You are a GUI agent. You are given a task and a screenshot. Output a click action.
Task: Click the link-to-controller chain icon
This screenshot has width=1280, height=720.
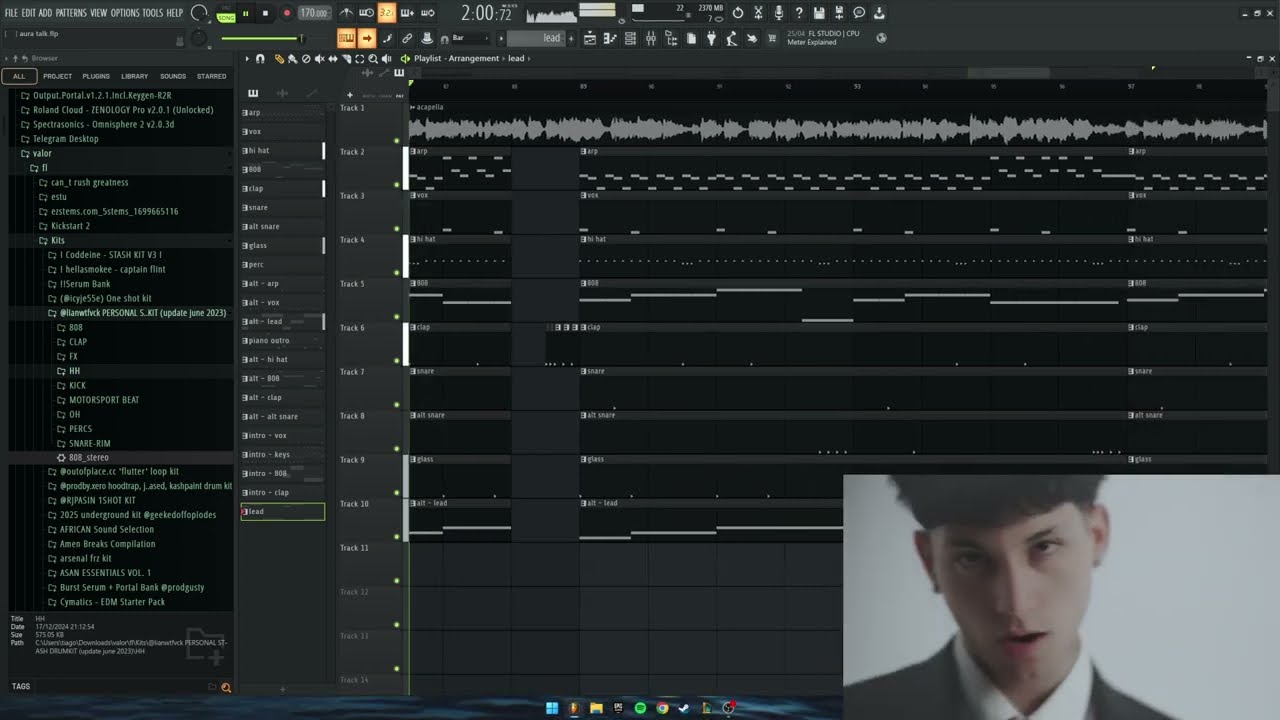pyautogui.click(x=407, y=38)
